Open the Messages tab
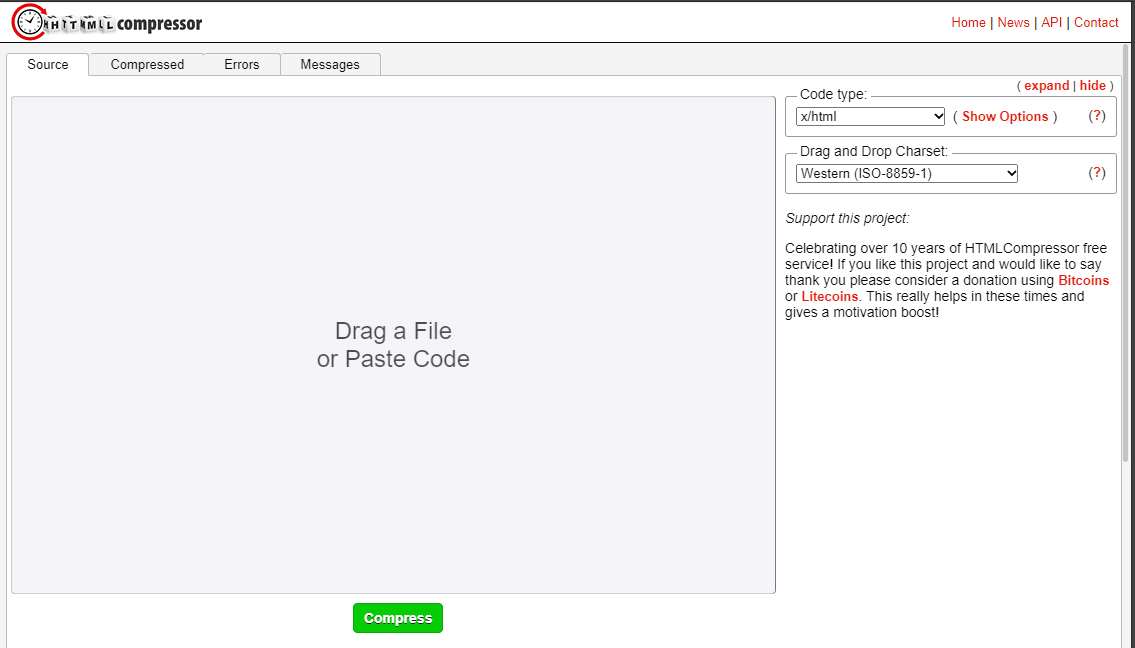This screenshot has width=1135, height=648. point(330,64)
